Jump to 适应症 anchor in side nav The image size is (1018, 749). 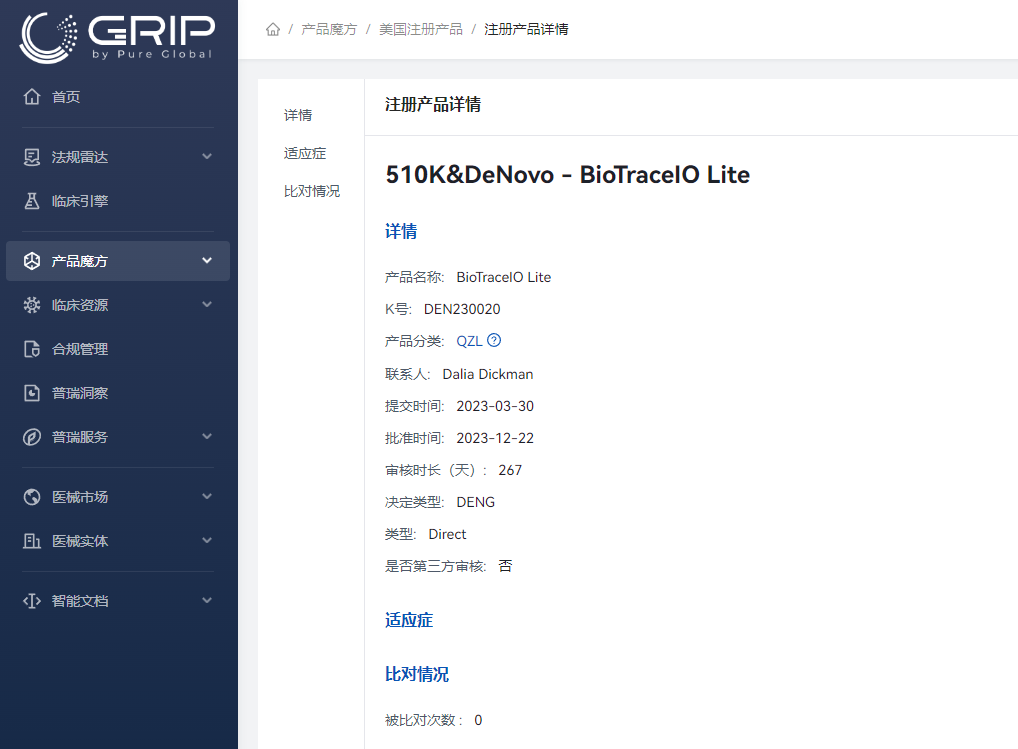(305, 153)
